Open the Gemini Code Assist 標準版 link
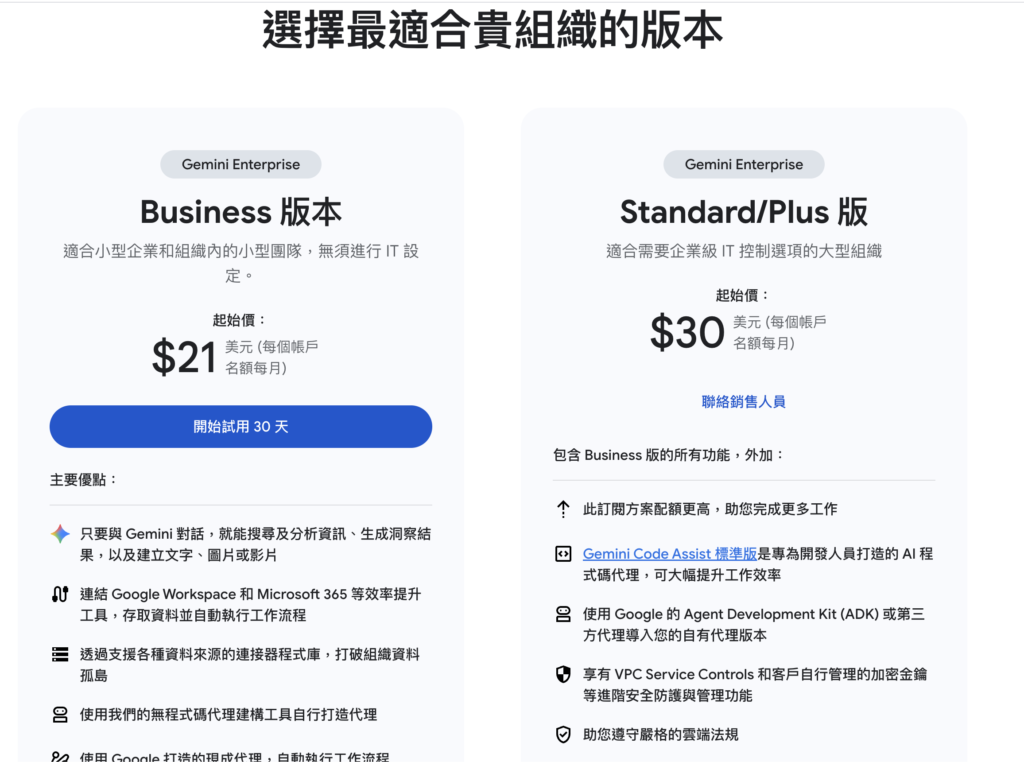The height and width of the screenshot is (762, 1024). pyautogui.click(x=669, y=553)
